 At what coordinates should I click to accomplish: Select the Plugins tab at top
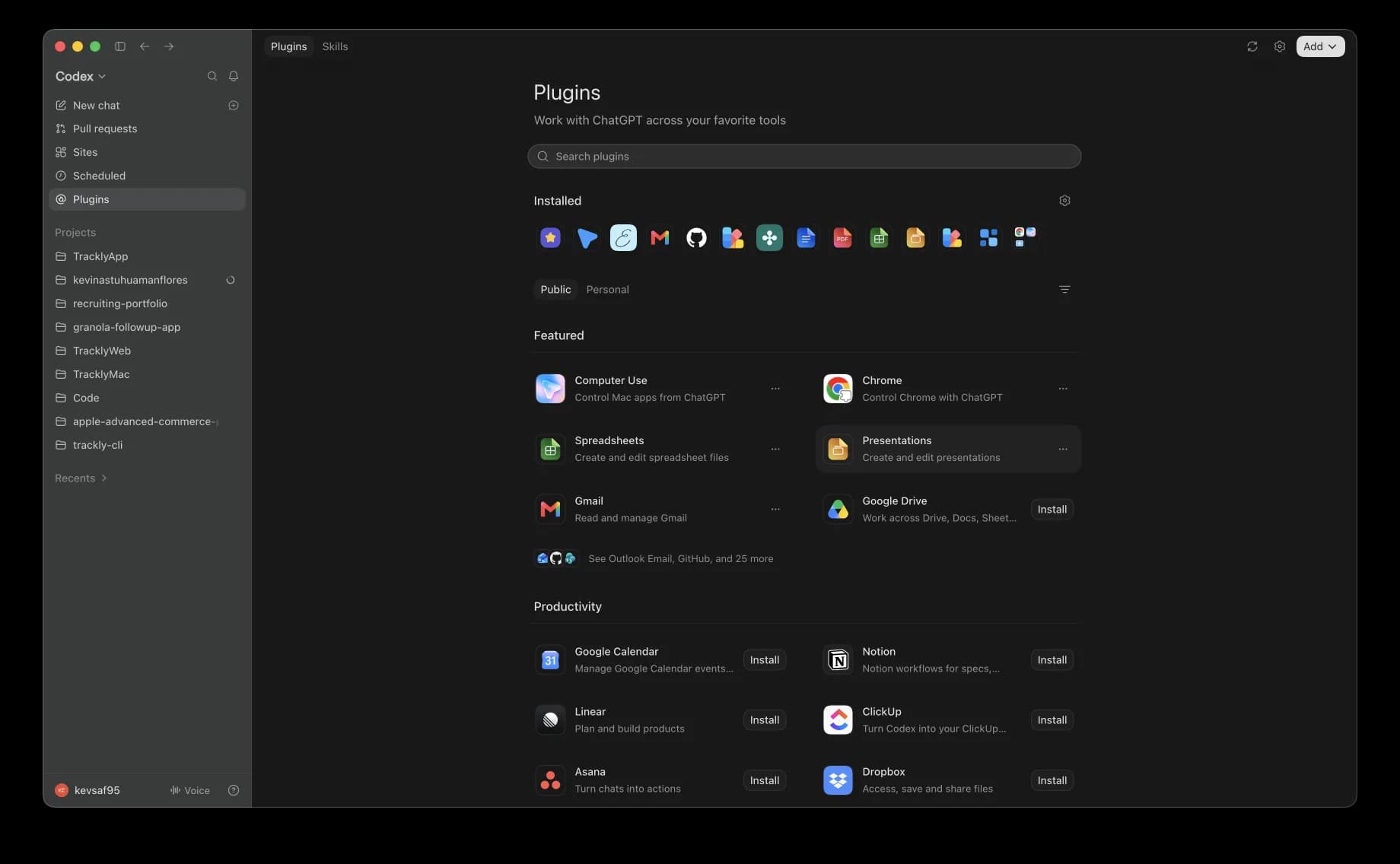click(x=289, y=46)
